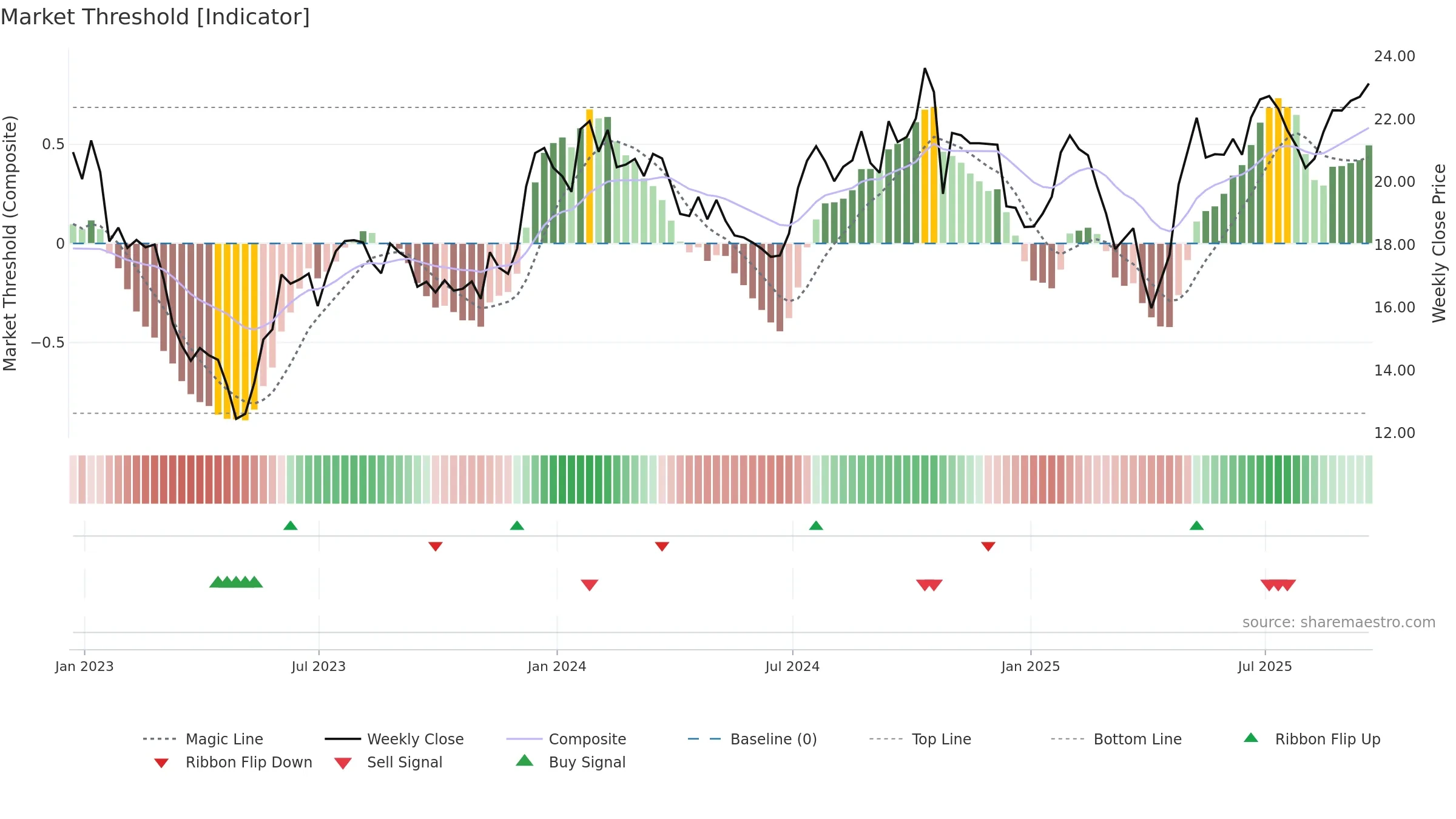Toggle the Magic Line legend entry
Viewport: 1456px width, 819px height.
coord(203,739)
